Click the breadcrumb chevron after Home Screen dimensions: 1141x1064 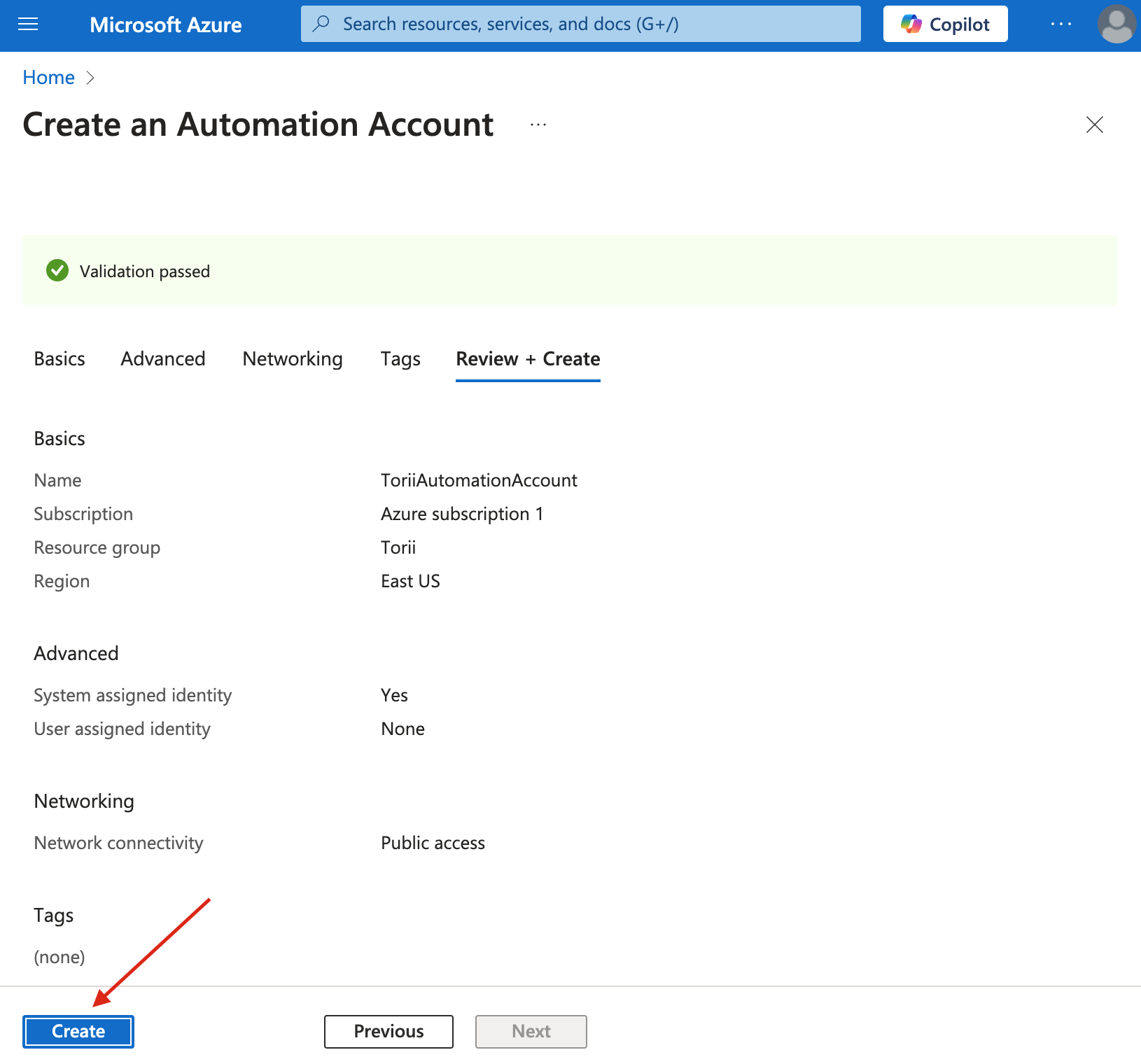(90, 78)
